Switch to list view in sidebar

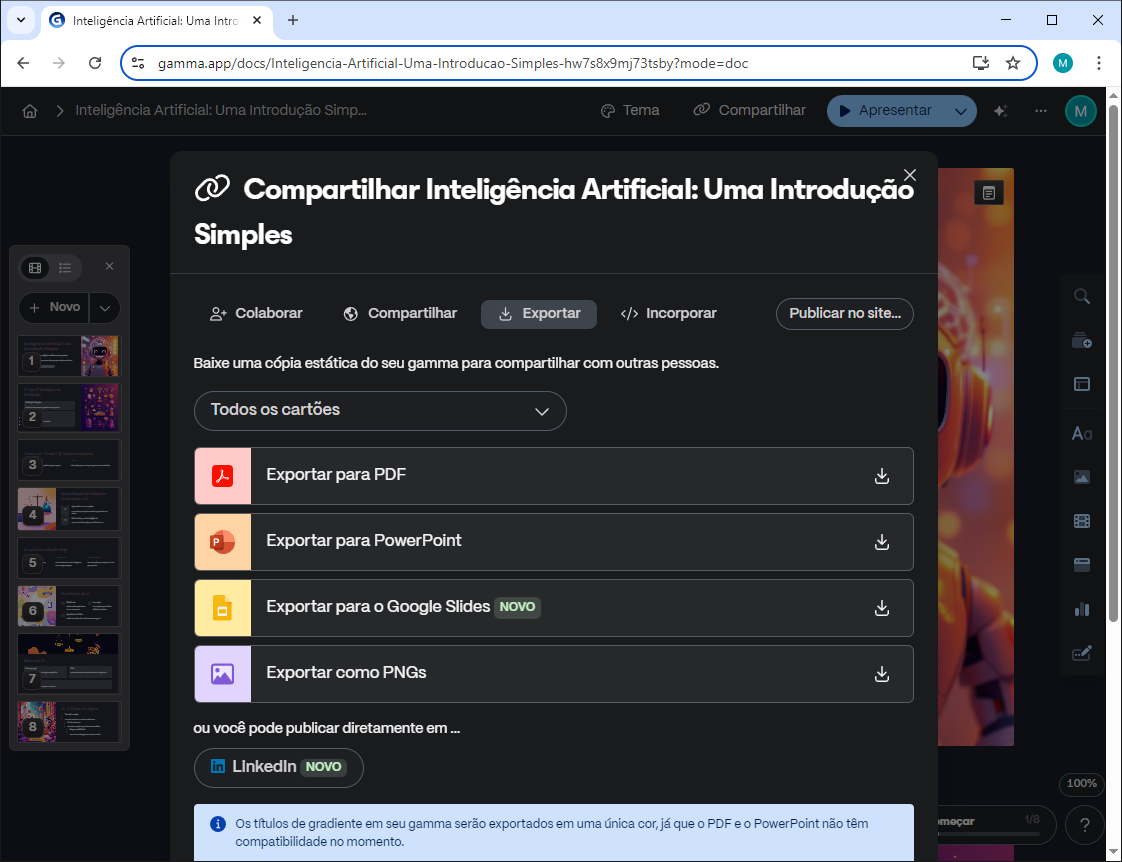[65, 267]
